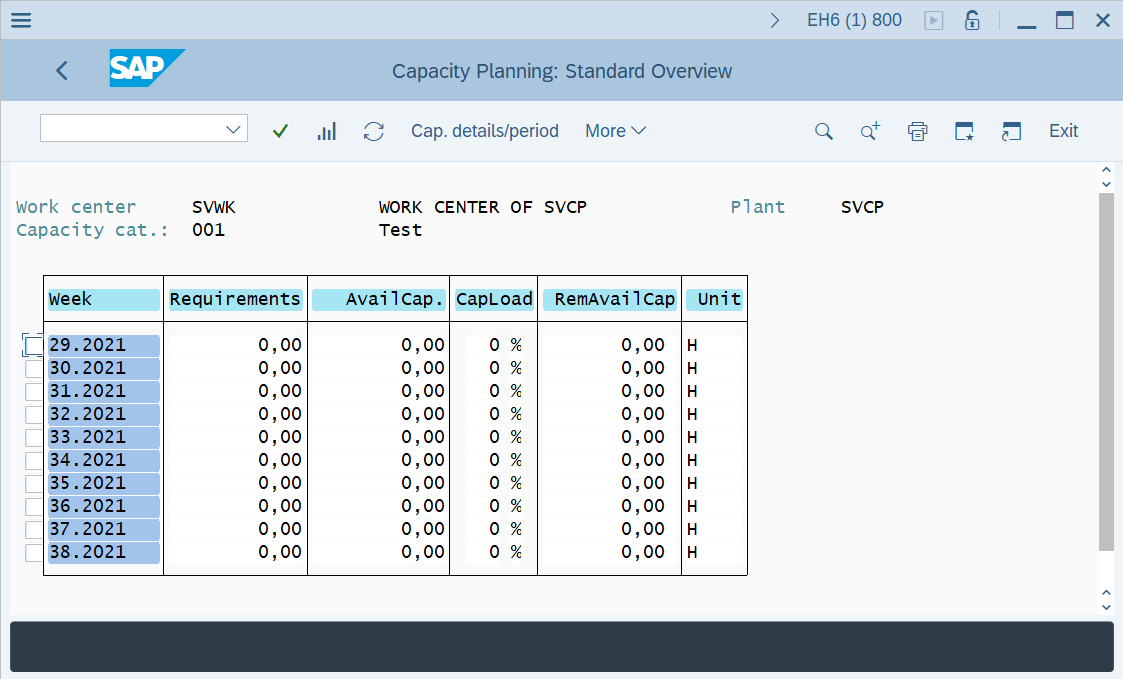Open the graphical capacity overview icon
This screenshot has width=1123, height=679.
click(x=326, y=130)
